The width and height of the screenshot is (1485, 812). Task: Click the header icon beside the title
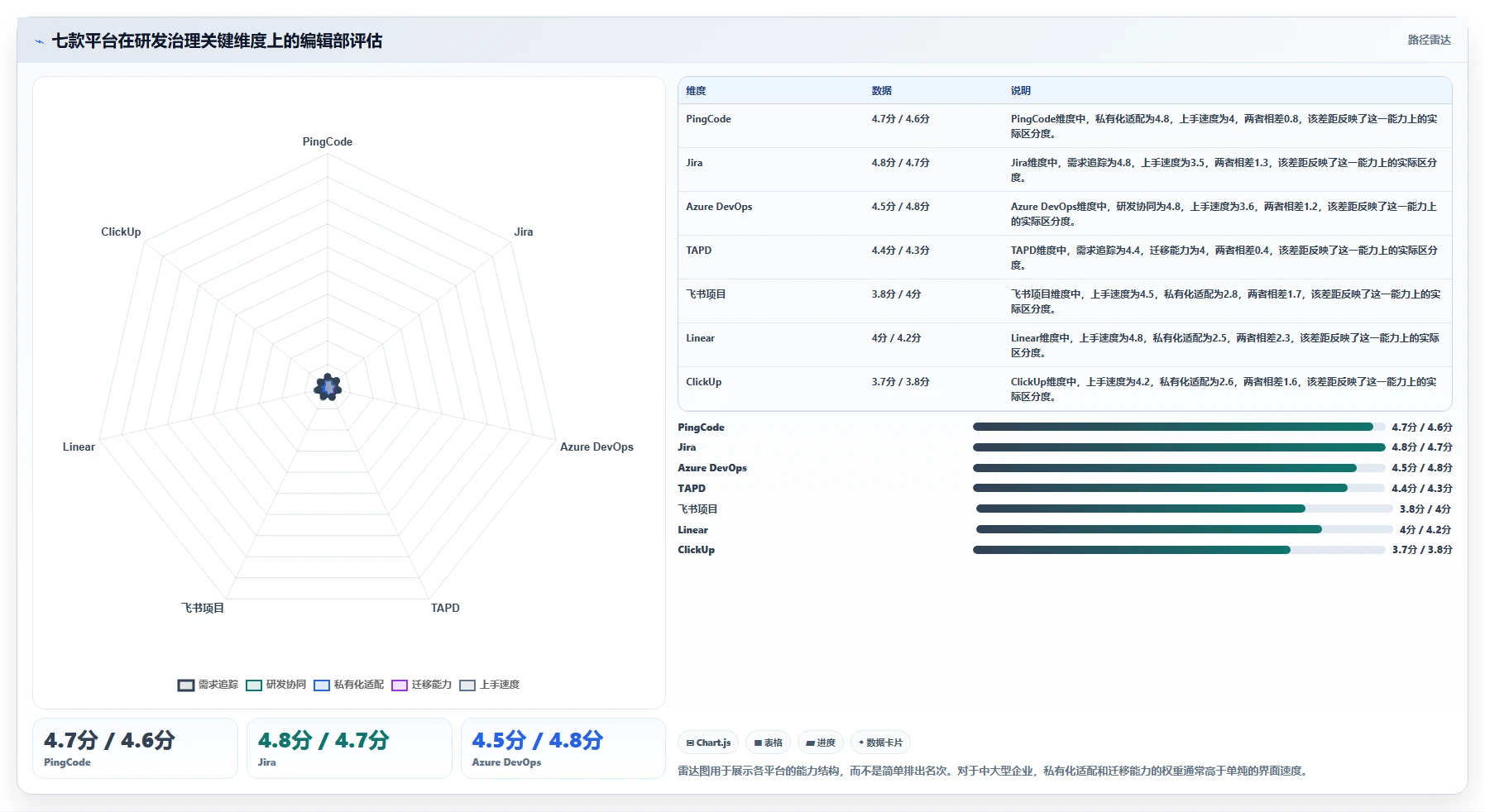[39, 41]
